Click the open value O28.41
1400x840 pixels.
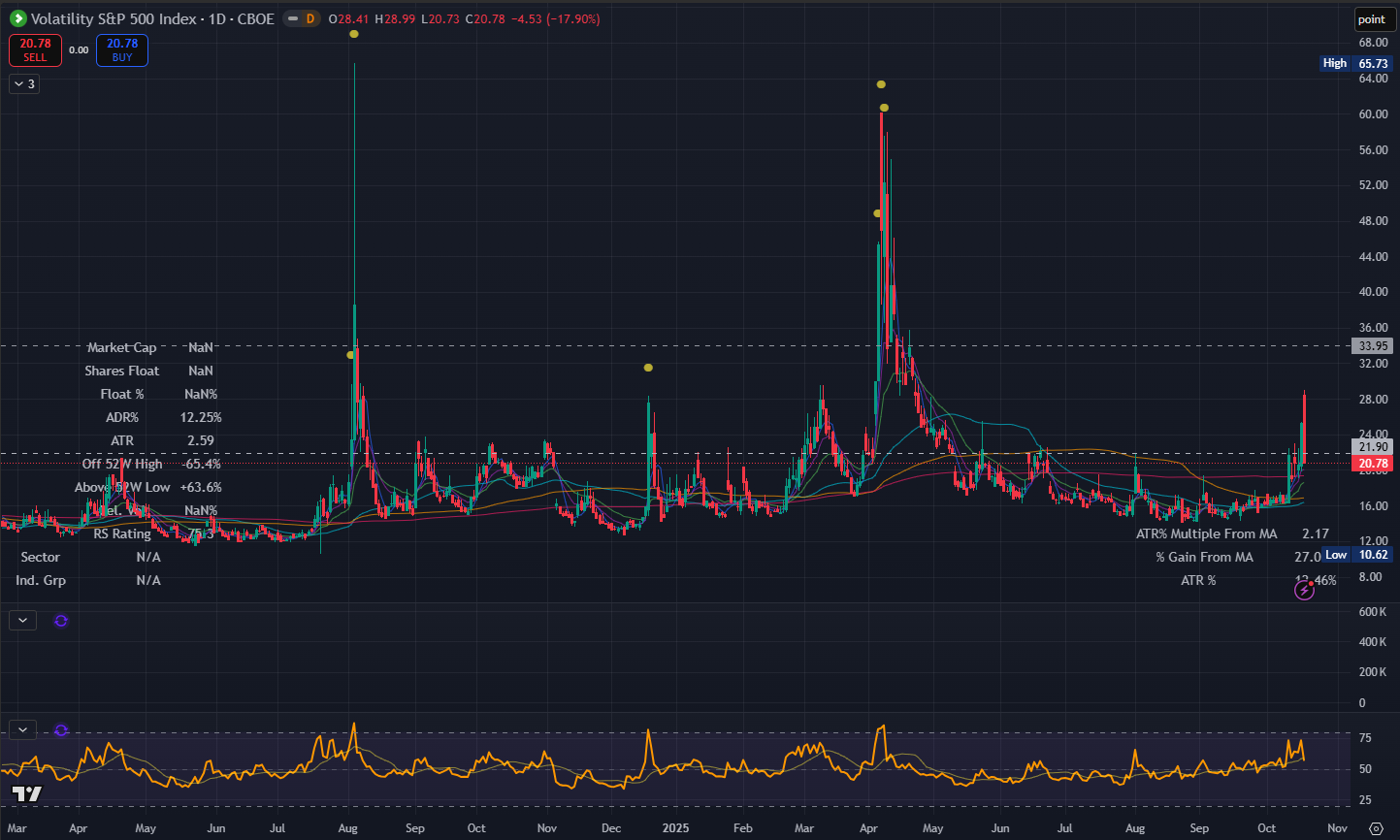[x=348, y=18]
